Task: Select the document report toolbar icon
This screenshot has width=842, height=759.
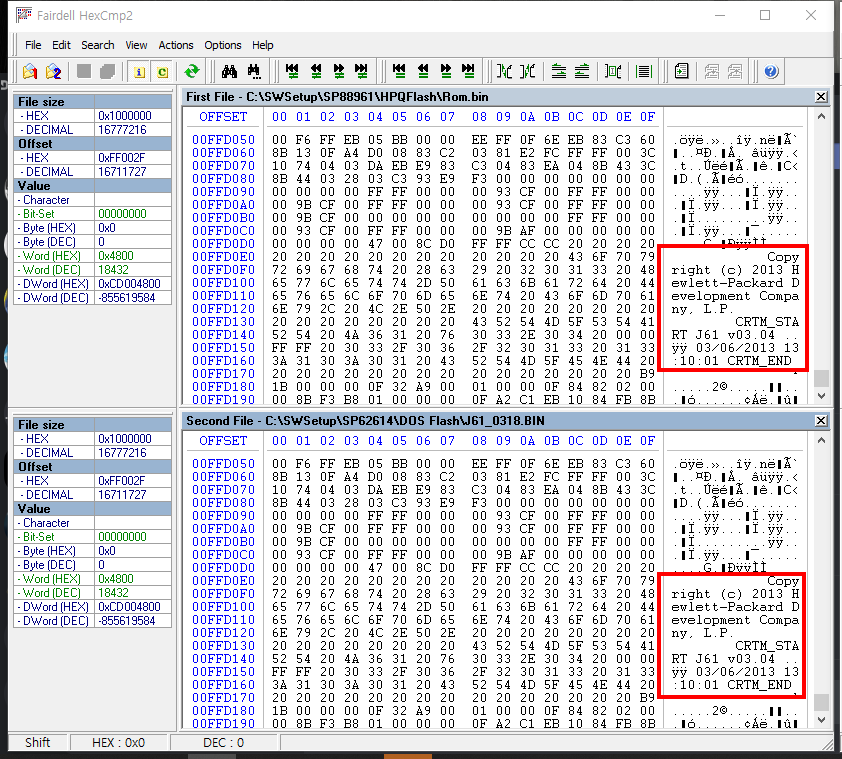Action: [681, 71]
